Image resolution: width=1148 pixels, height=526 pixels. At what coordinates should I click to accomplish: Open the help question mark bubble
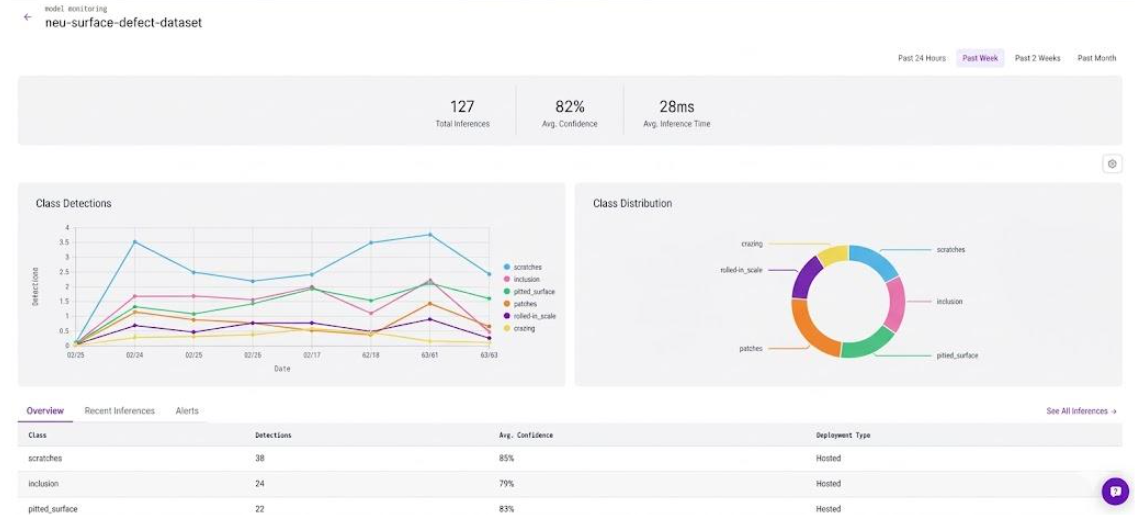[x=1115, y=492]
